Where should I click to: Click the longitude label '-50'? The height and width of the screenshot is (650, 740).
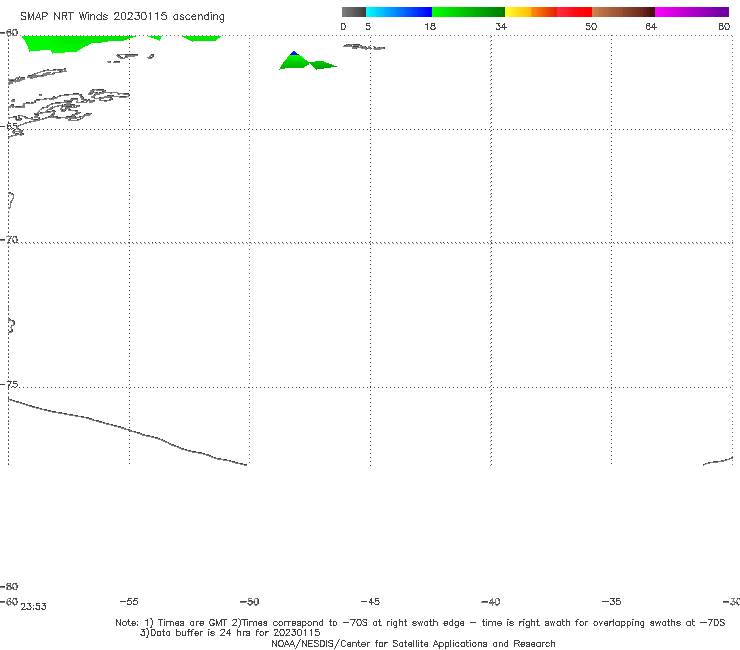pyautogui.click(x=249, y=601)
